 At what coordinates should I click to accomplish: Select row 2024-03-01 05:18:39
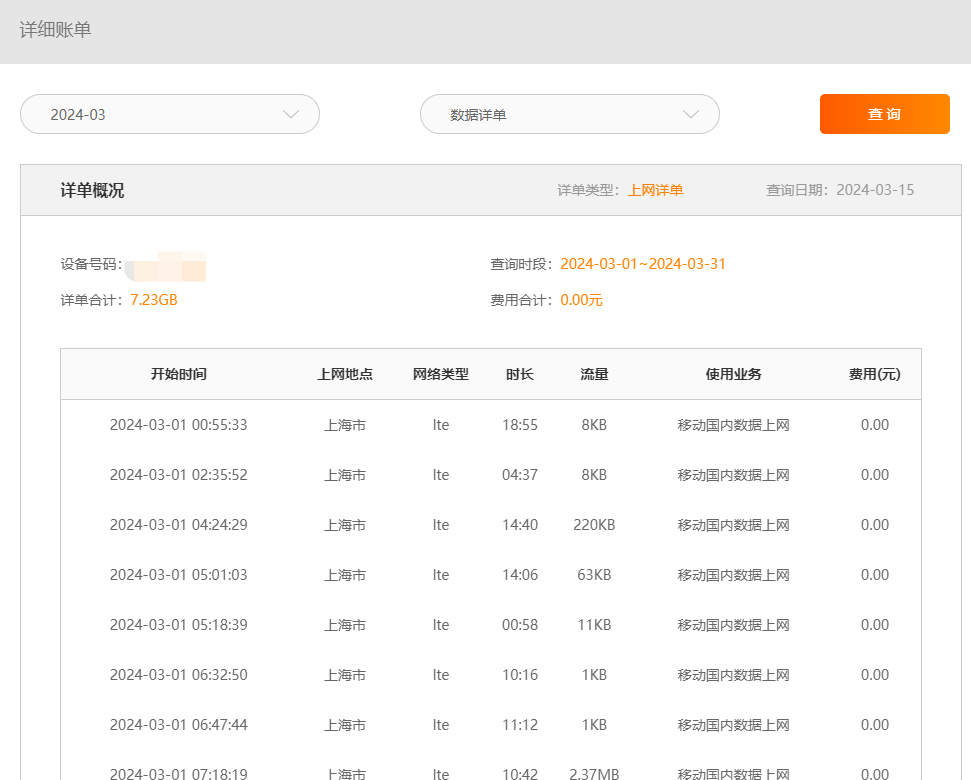coord(490,625)
